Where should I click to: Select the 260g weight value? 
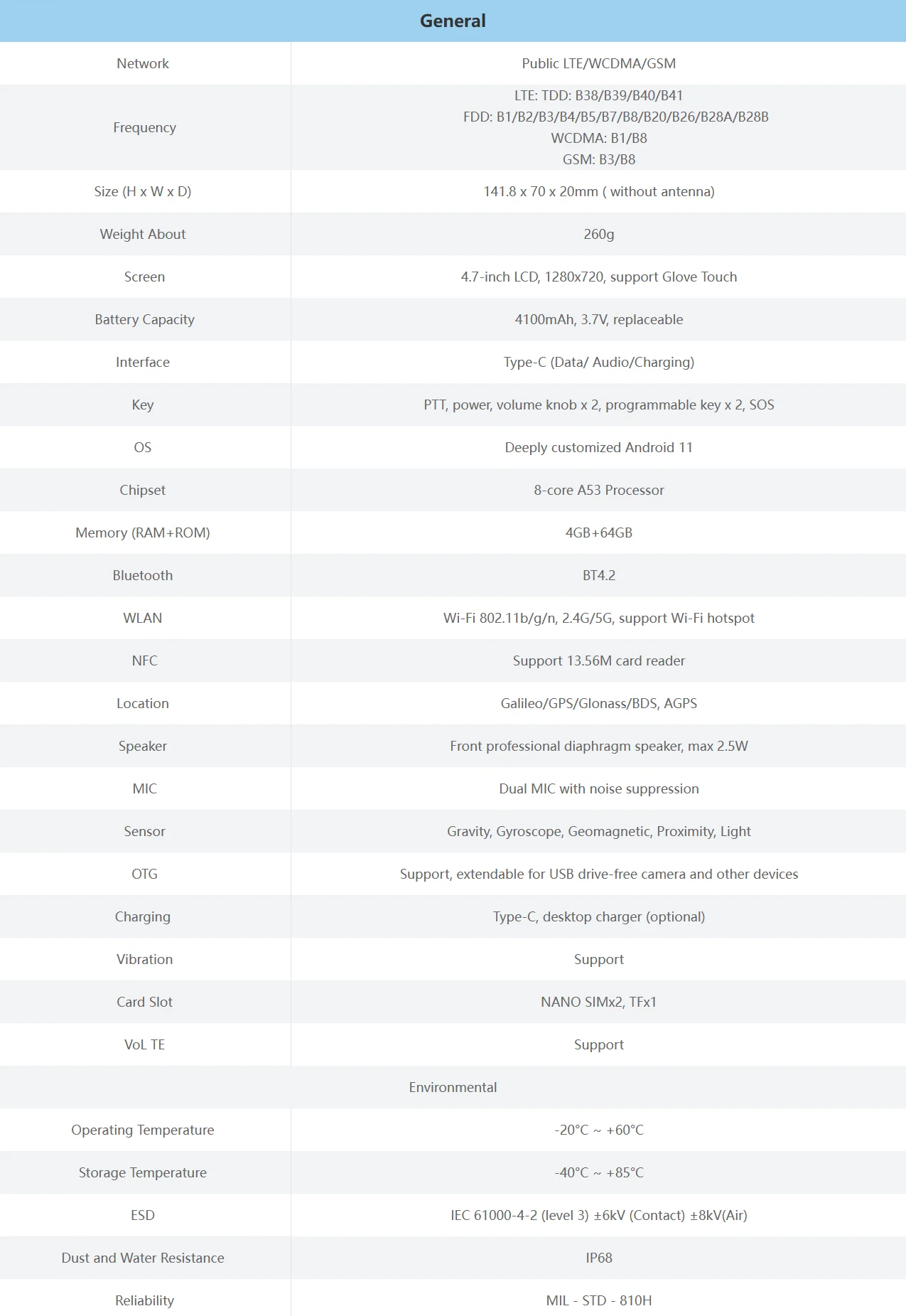(598, 234)
